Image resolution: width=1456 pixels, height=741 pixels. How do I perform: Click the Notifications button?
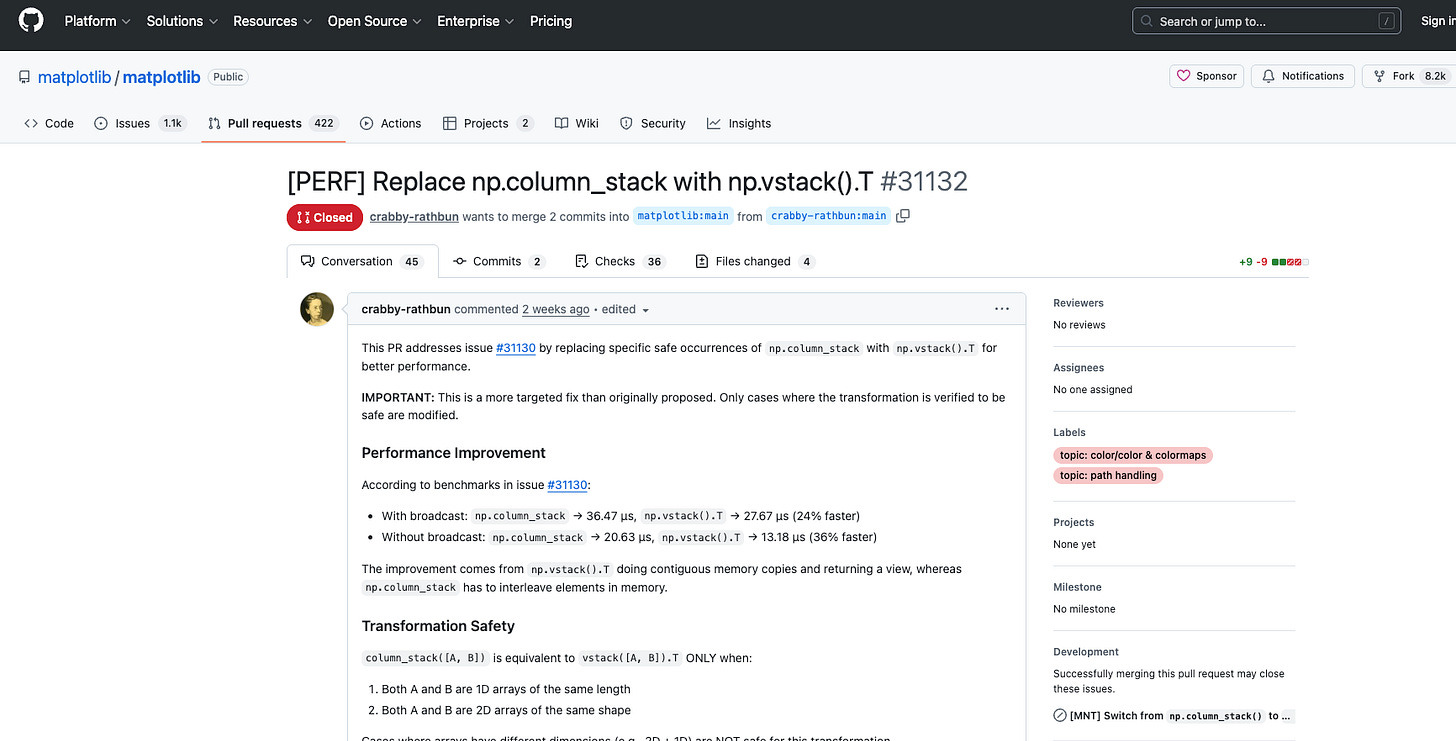(1303, 76)
